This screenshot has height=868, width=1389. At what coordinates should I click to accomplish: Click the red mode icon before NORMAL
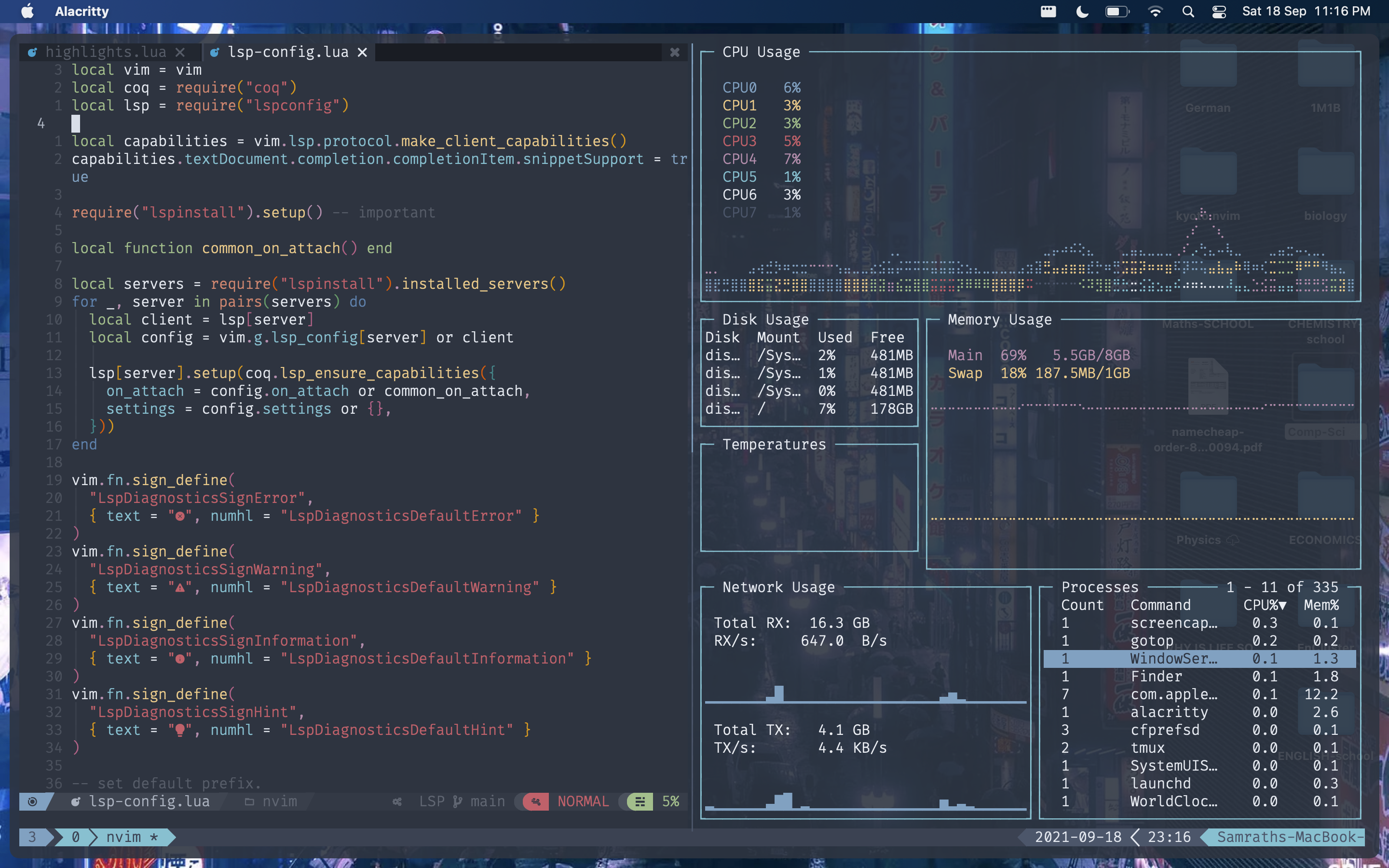pos(535,801)
